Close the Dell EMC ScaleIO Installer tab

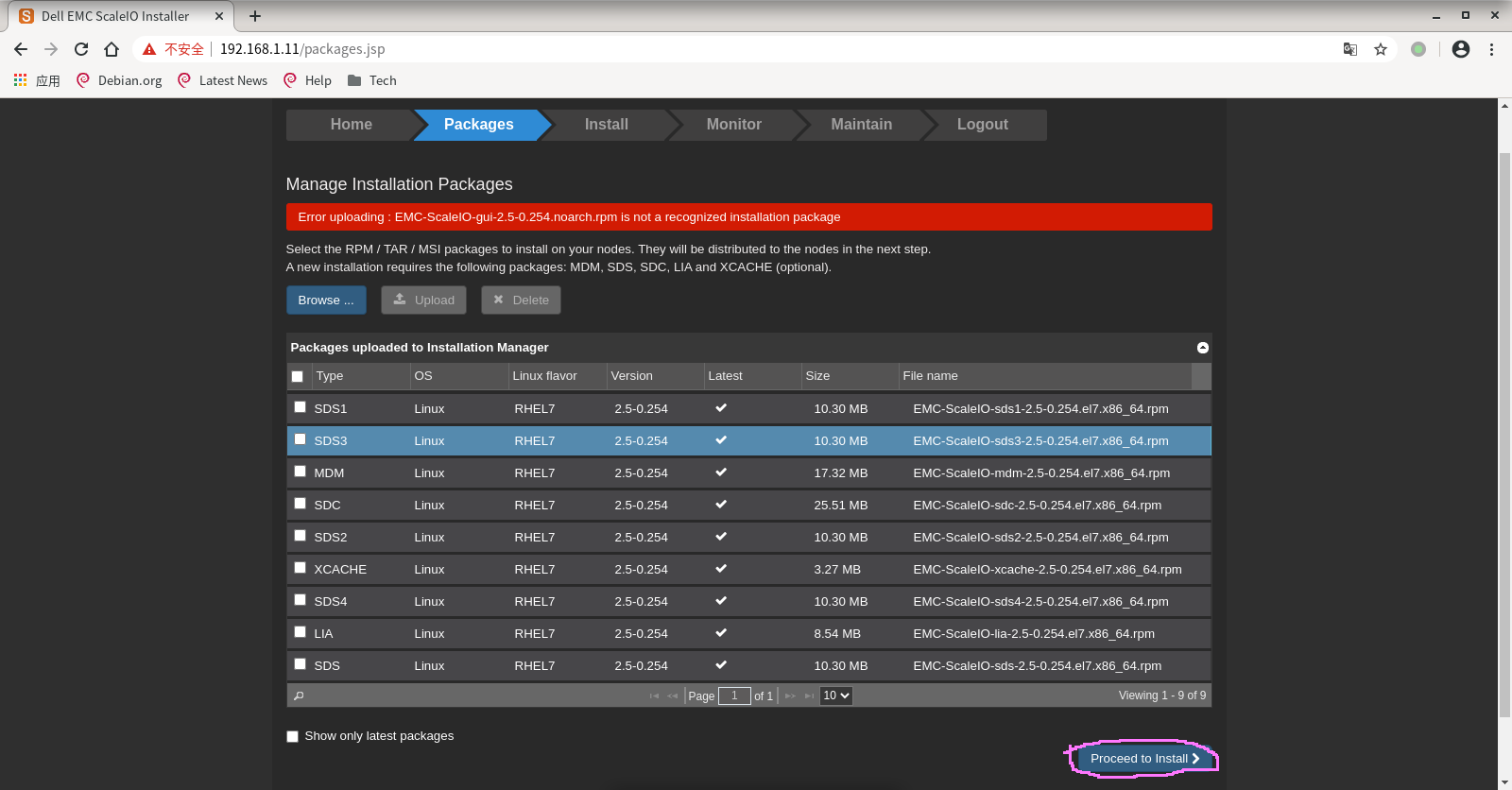tap(219, 16)
